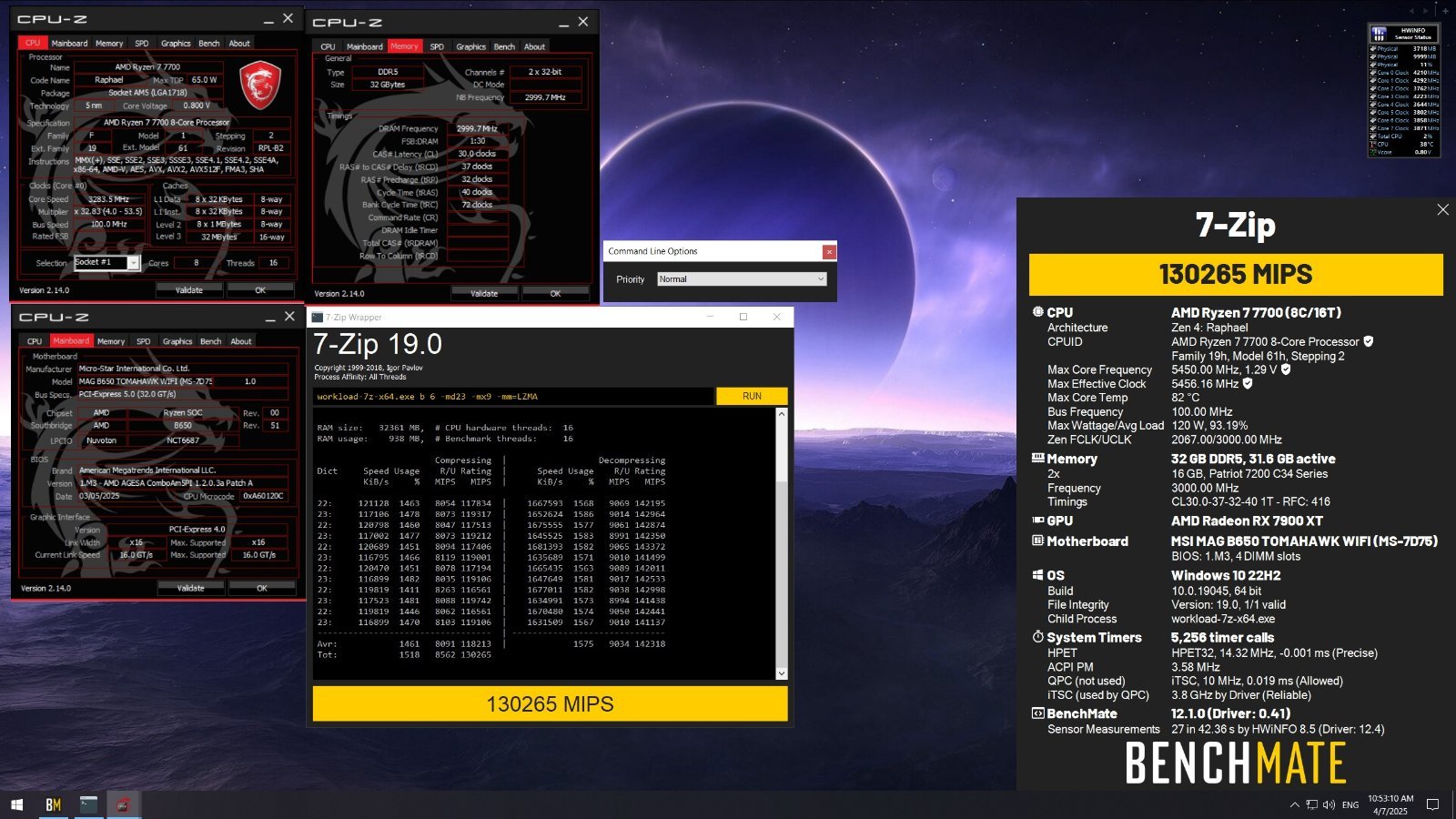The image size is (1456, 819).
Task: Select Graphics tab in the CPU-Z Memory window
Action: pyautogui.click(x=470, y=46)
